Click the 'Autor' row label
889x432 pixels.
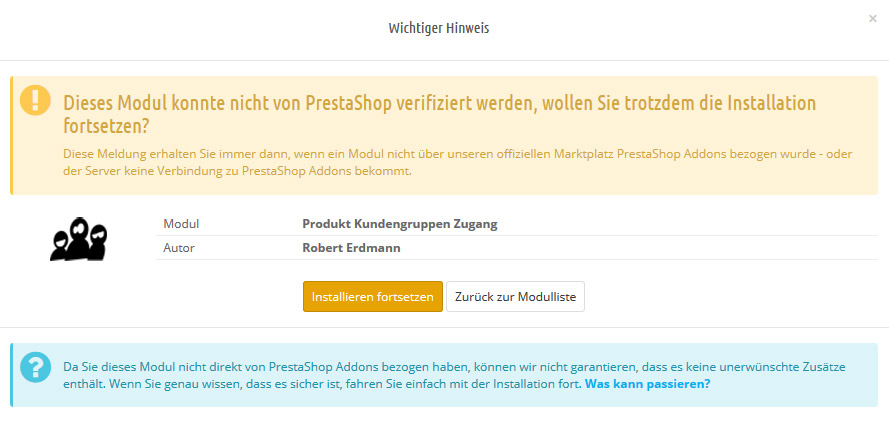coord(179,248)
